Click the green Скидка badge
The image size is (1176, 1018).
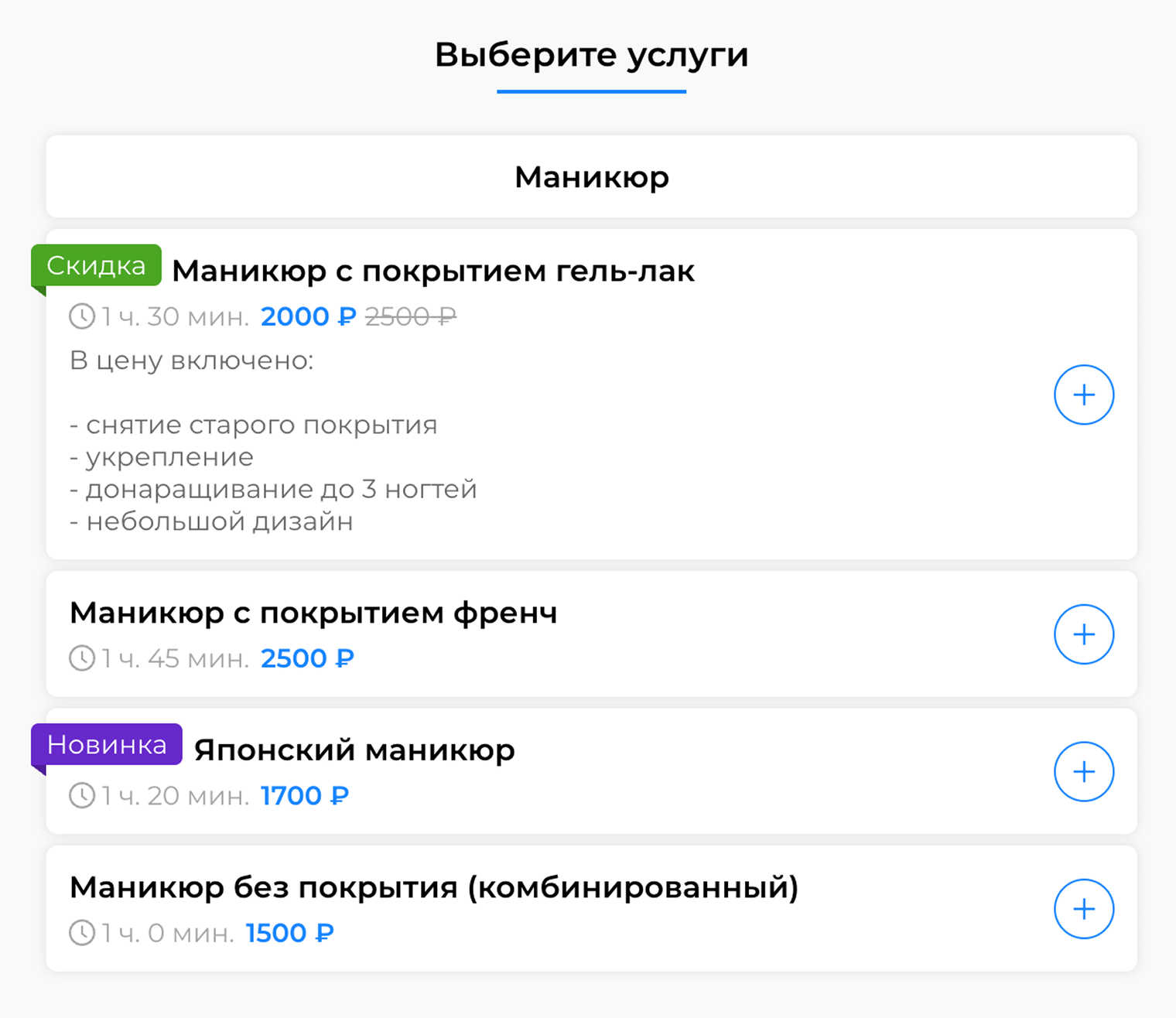point(96,265)
